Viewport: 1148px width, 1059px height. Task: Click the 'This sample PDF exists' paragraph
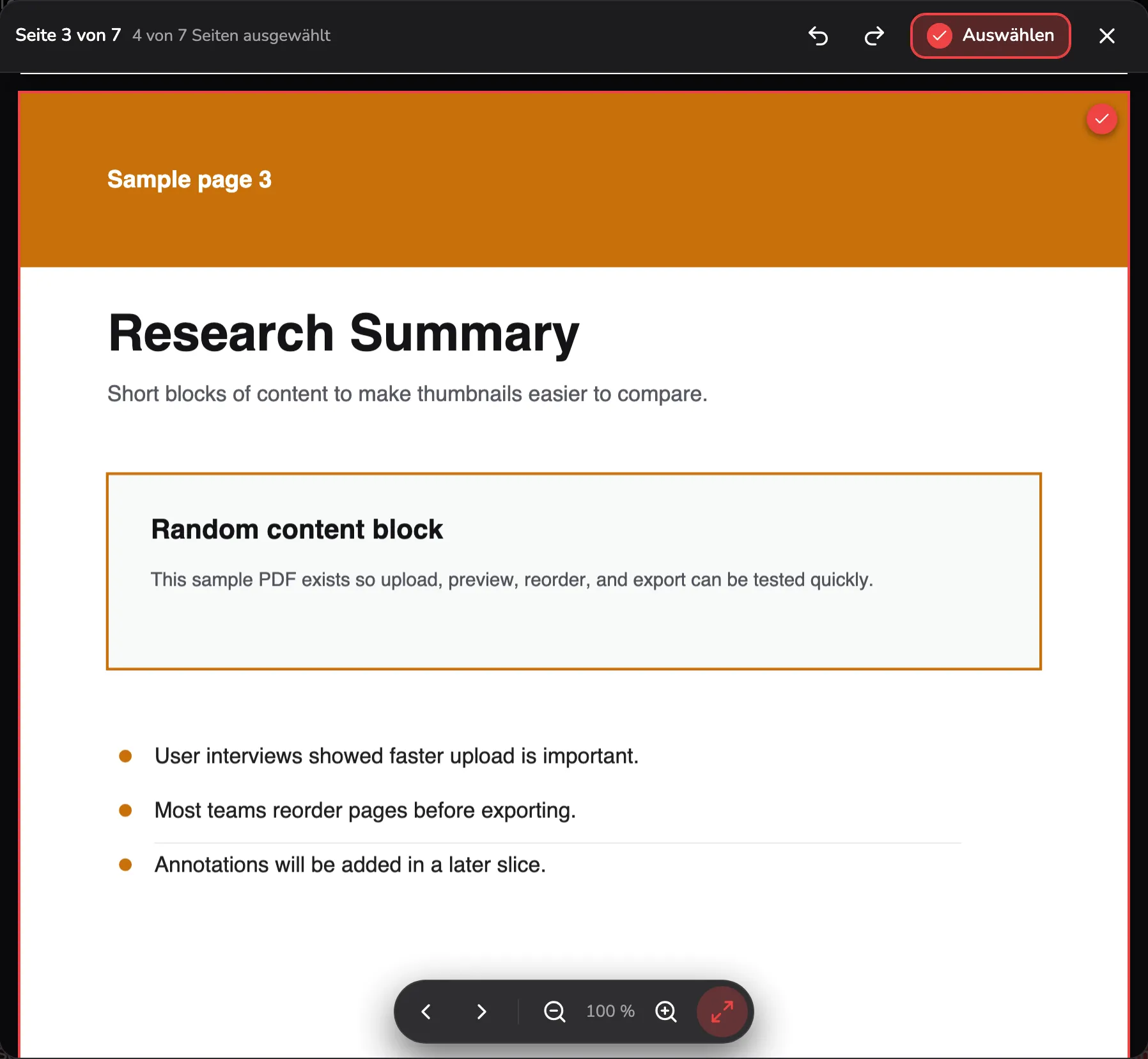coord(511,579)
